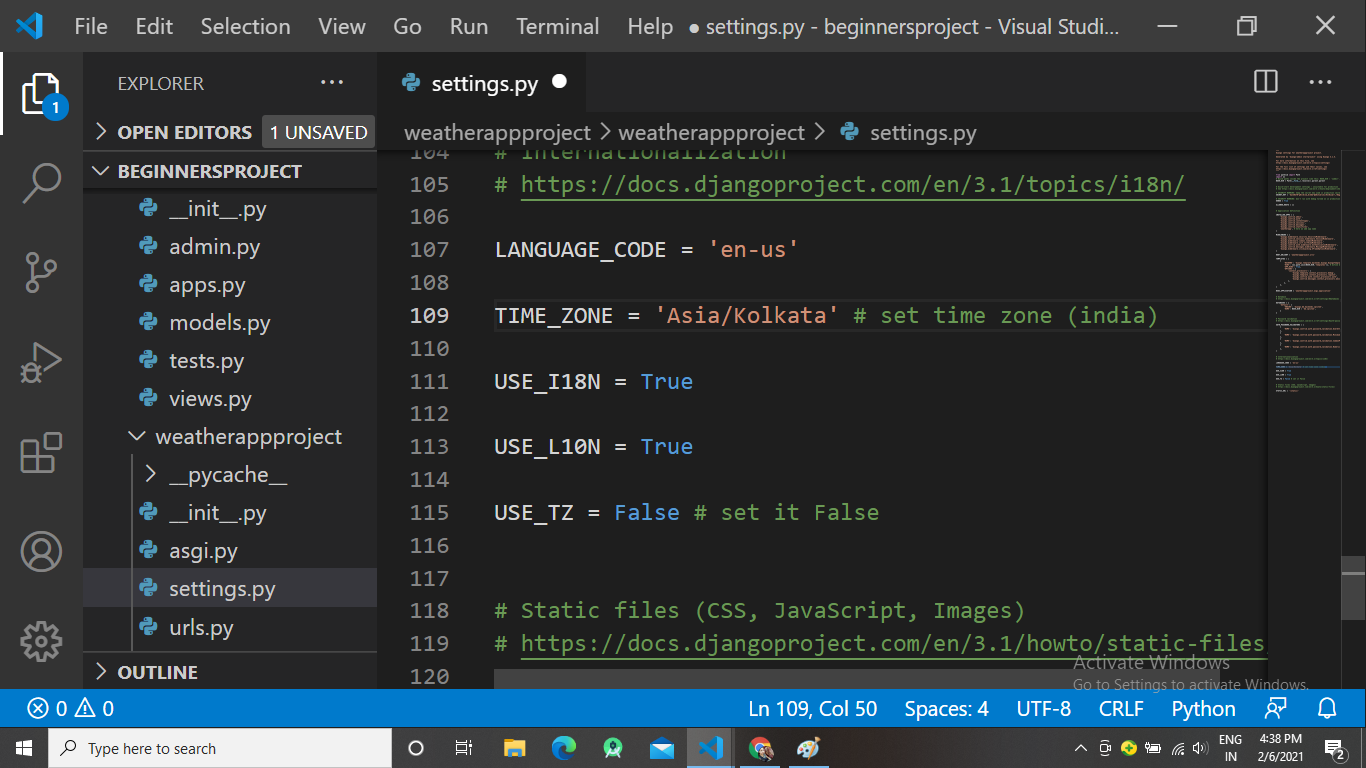Open the Terminal menu
Image resolution: width=1366 pixels, height=768 pixels.
[x=557, y=26]
